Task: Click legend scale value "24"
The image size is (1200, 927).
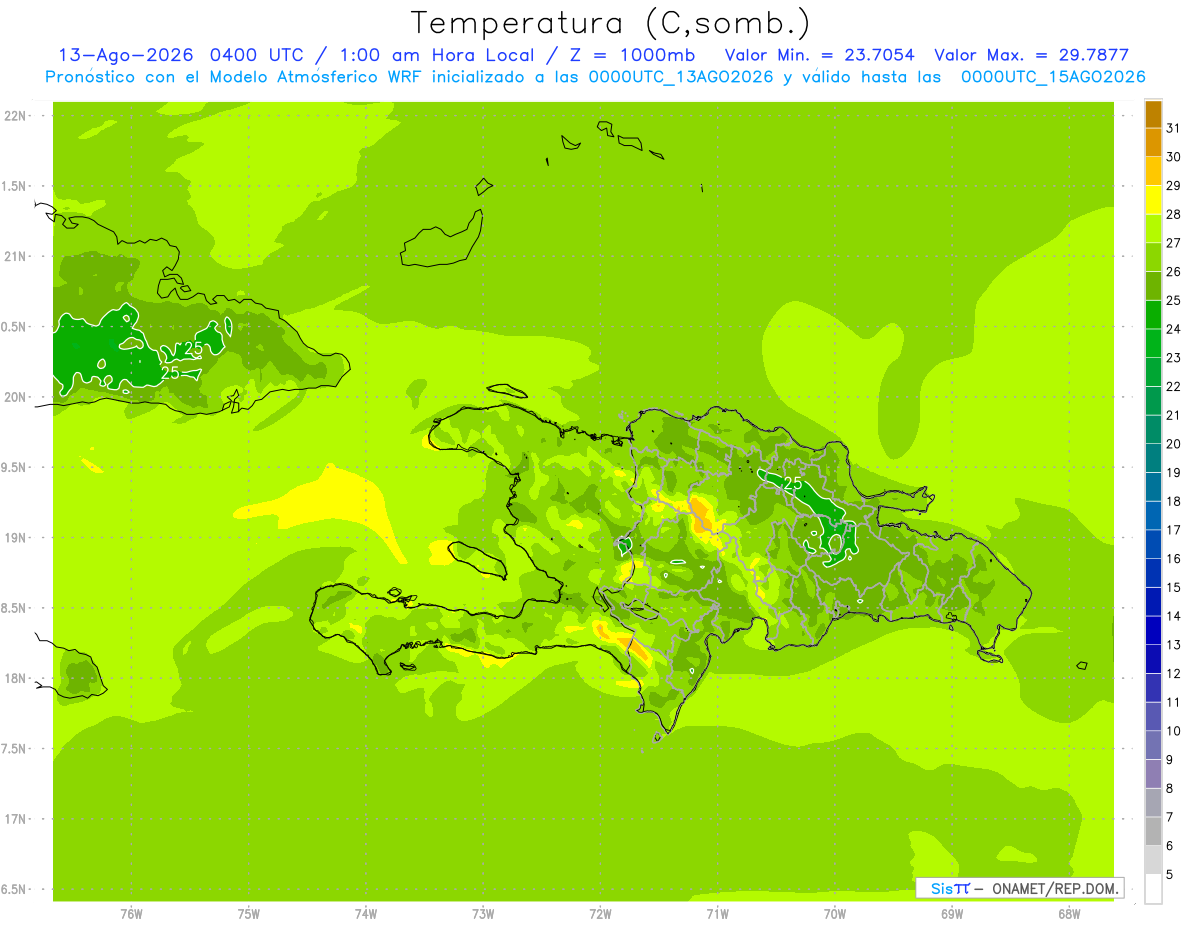Action: [1174, 329]
